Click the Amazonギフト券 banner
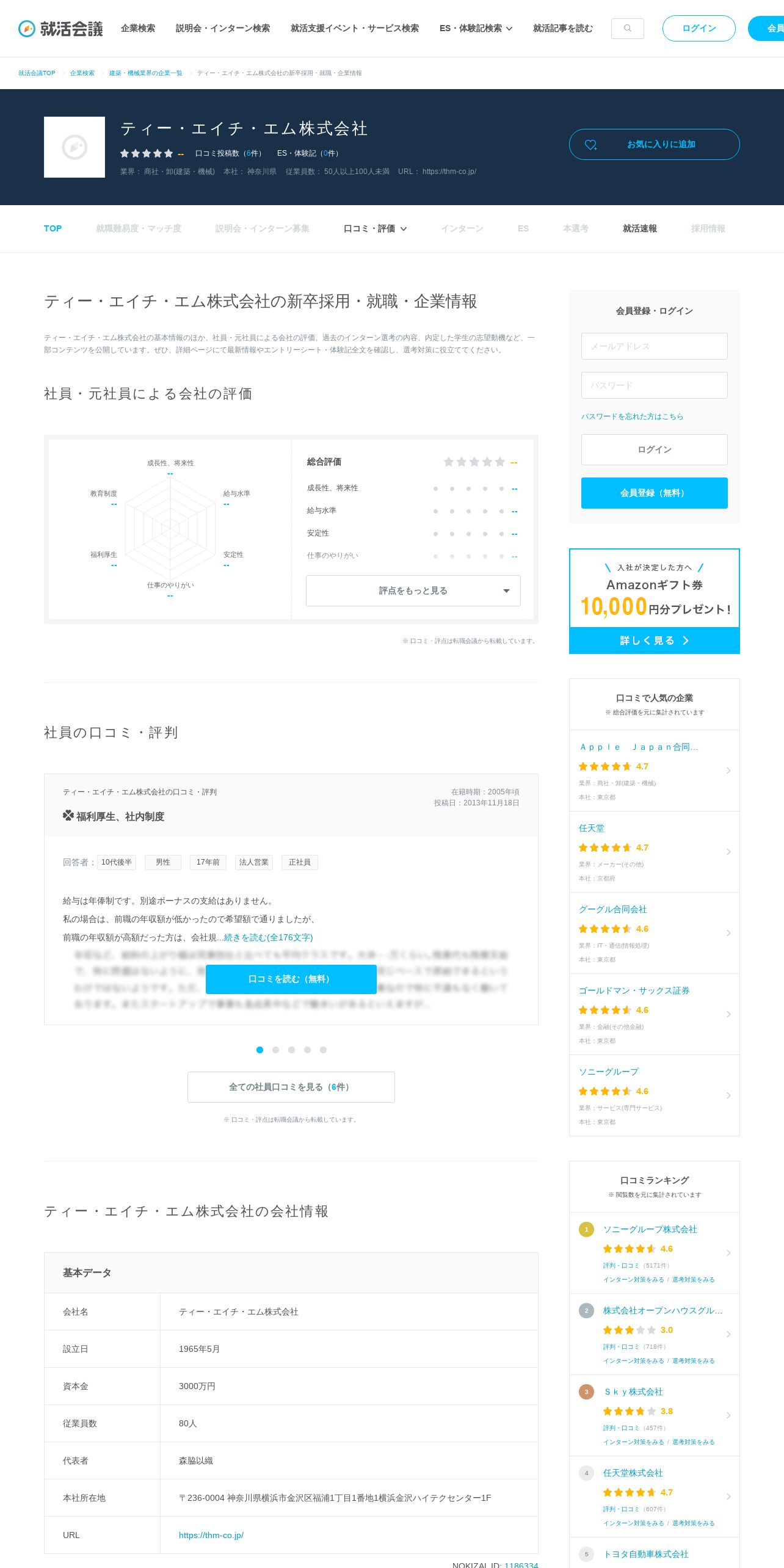This screenshot has width=784, height=1568. pyautogui.click(x=655, y=601)
